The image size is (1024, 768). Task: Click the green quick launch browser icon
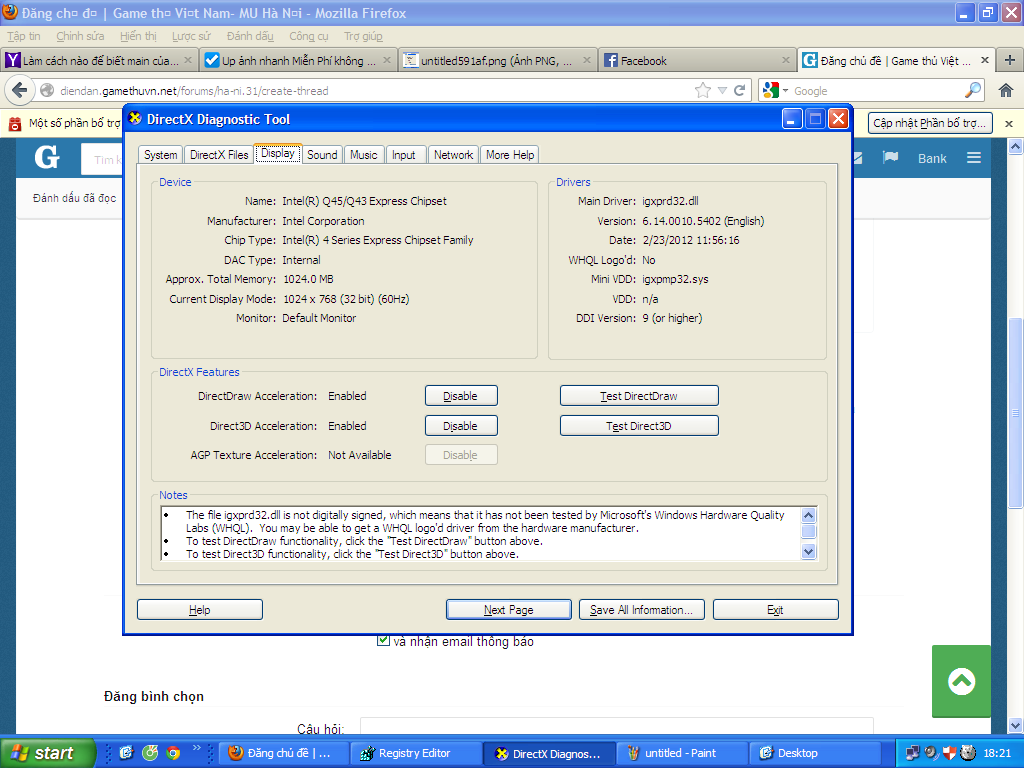pyautogui.click(x=150, y=753)
